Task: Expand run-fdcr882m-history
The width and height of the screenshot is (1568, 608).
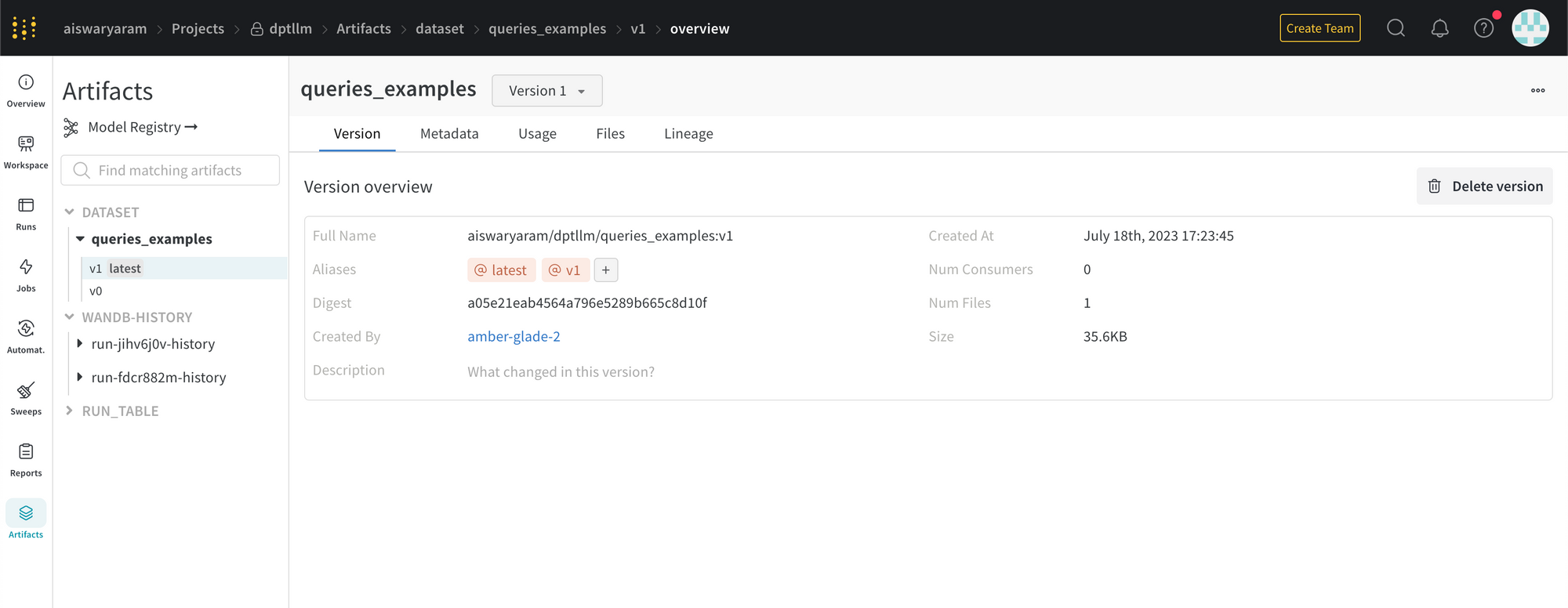Action: coord(80,377)
